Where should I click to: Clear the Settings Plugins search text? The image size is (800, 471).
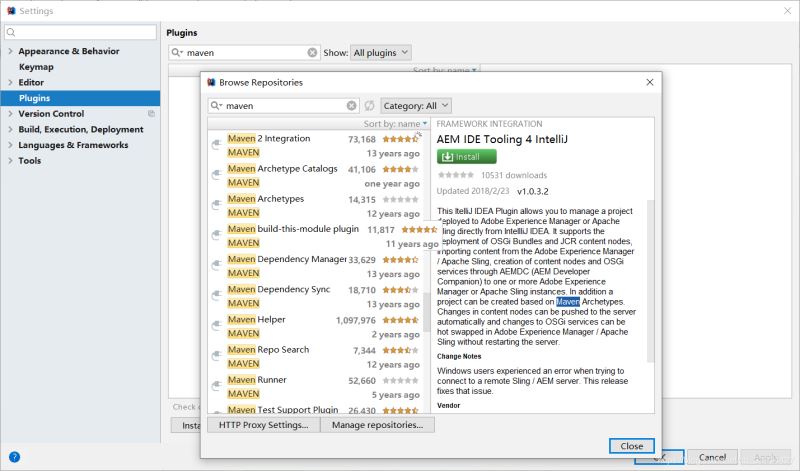point(312,53)
